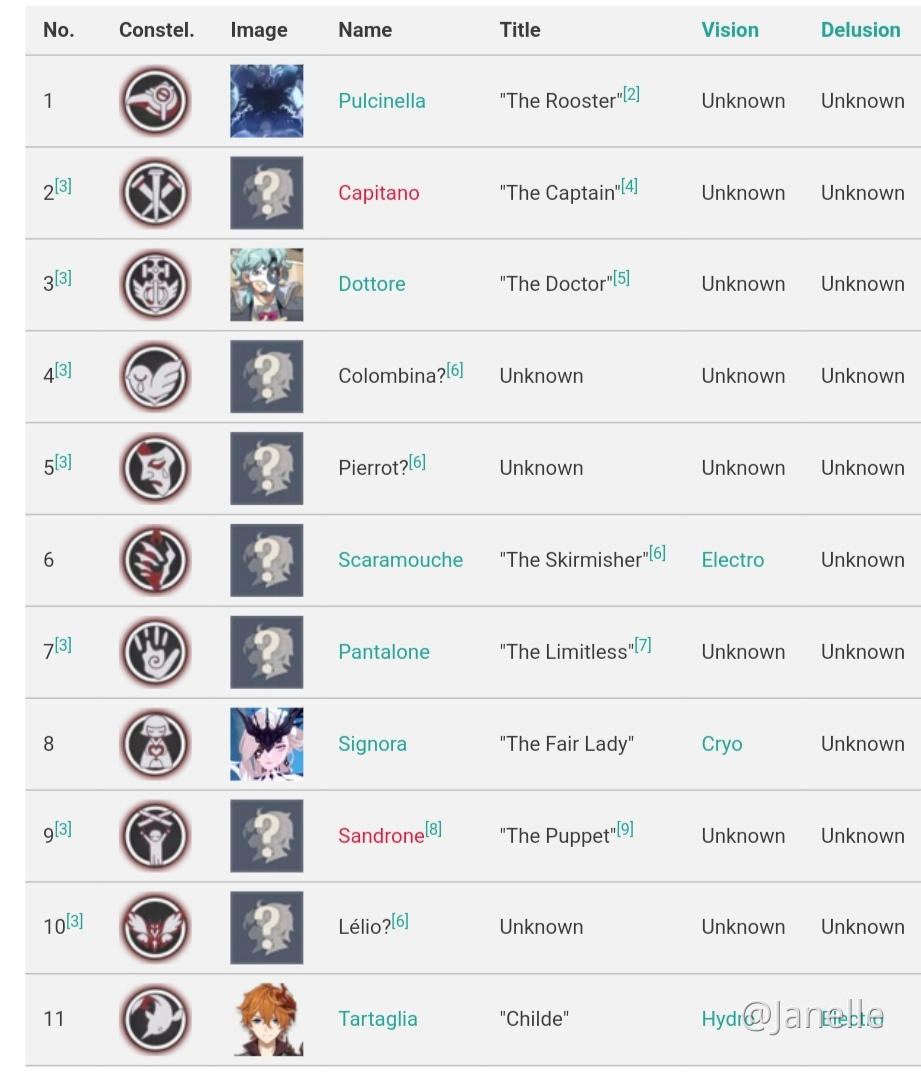Click Dottore's constellation icon

point(155,284)
